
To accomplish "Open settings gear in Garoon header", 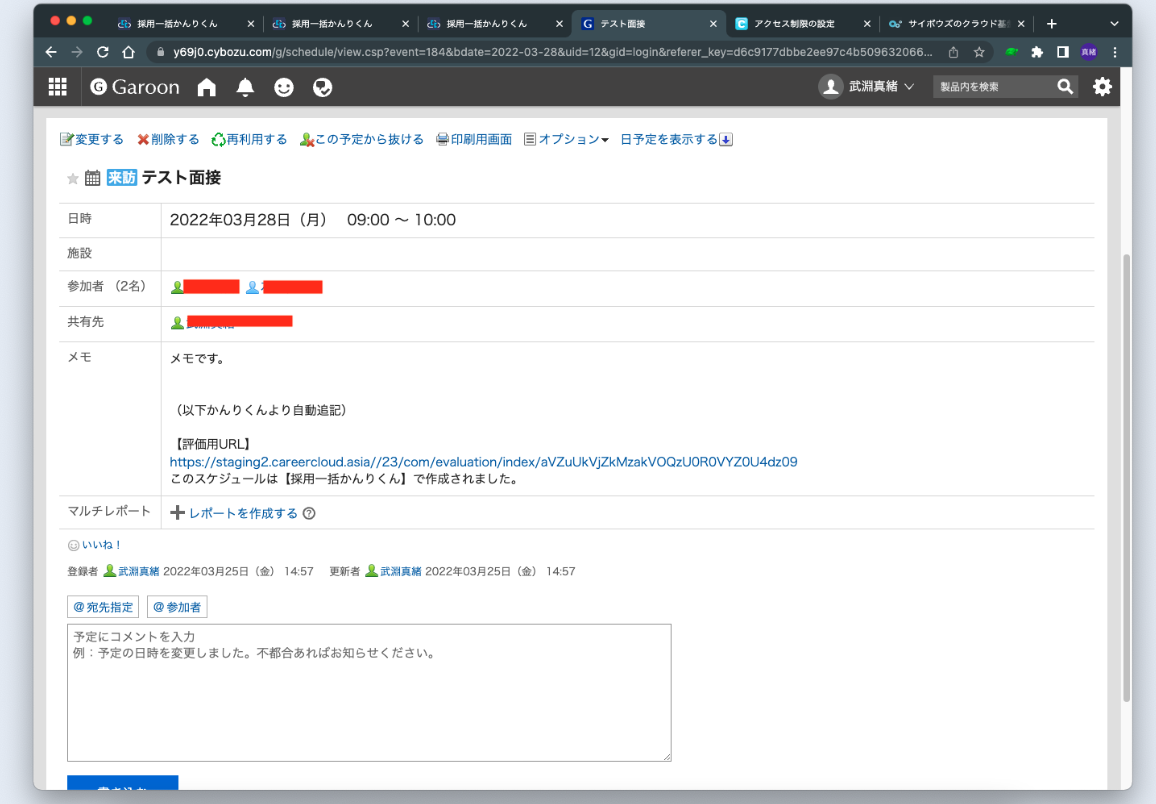I will [1102, 87].
